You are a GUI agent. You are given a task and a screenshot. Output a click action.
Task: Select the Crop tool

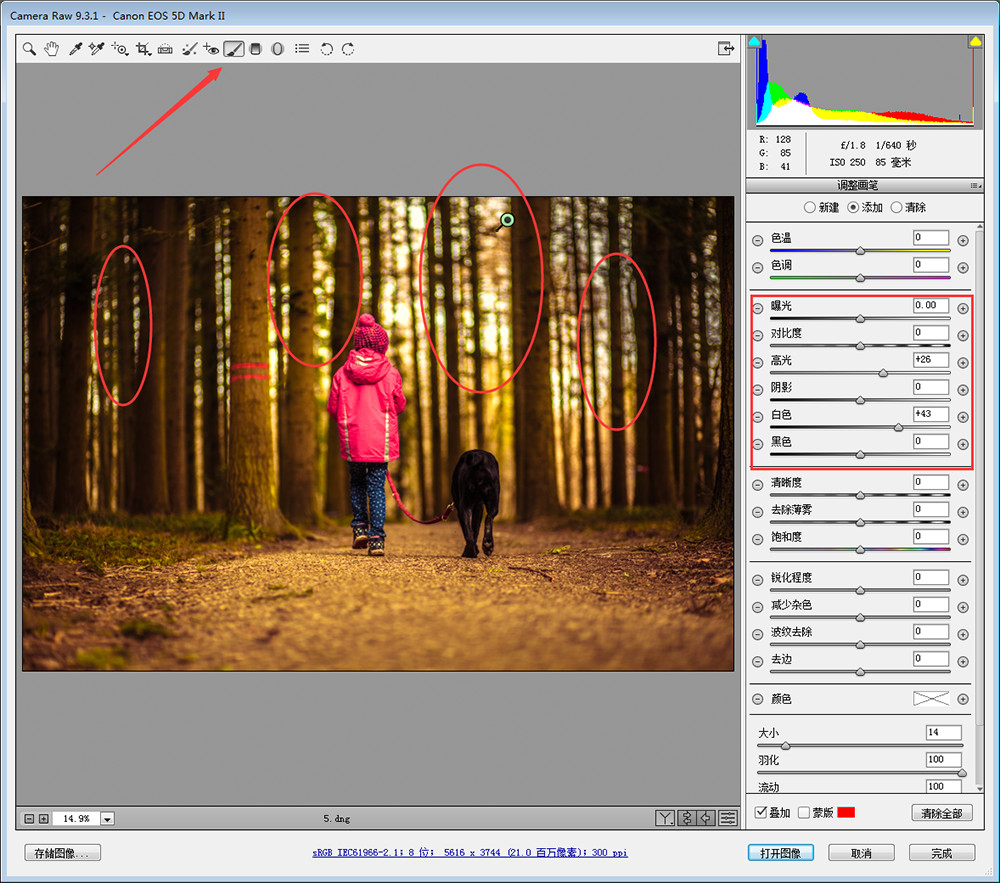(143, 49)
